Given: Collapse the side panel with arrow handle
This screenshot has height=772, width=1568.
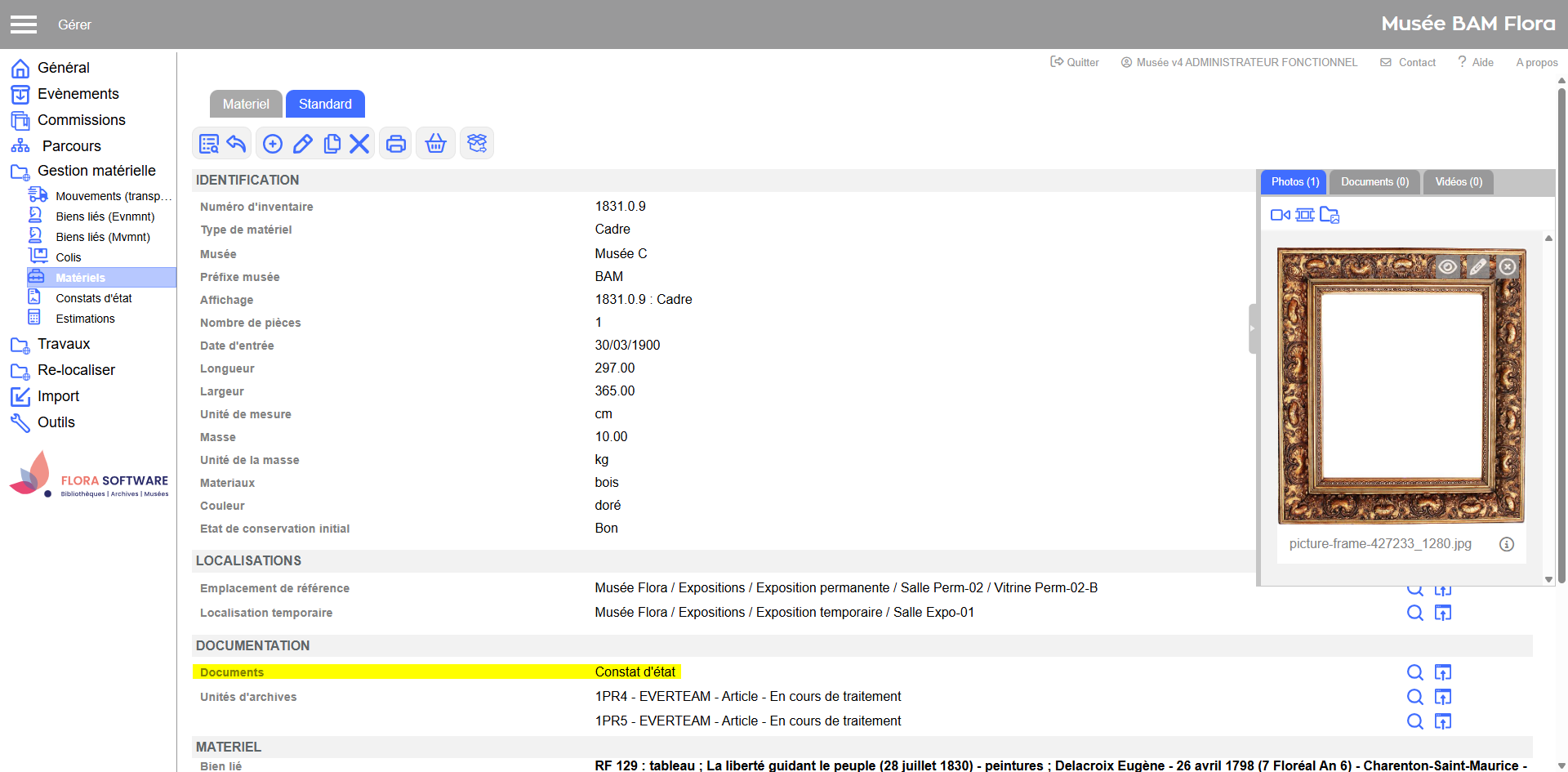Looking at the screenshot, I should pos(1252,328).
